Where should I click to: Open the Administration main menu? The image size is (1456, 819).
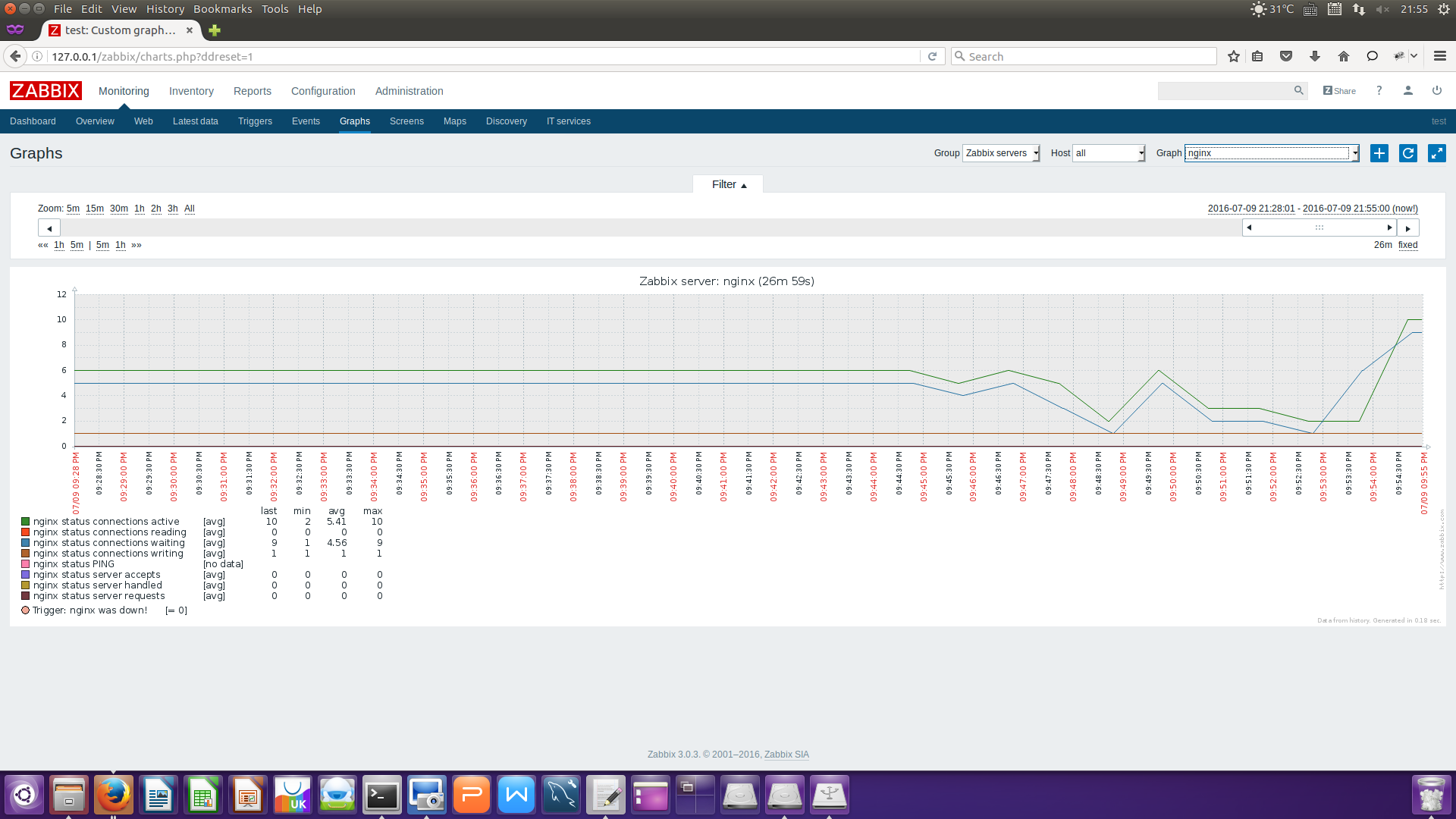click(x=409, y=91)
